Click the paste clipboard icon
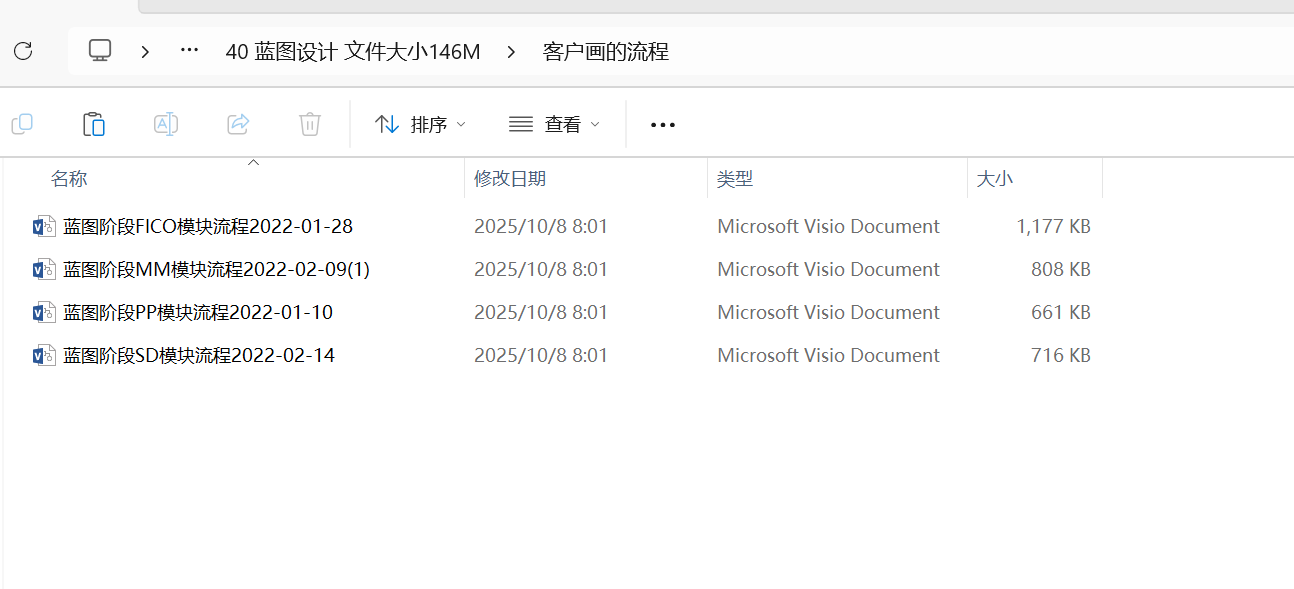This screenshot has width=1294, height=589. point(94,124)
